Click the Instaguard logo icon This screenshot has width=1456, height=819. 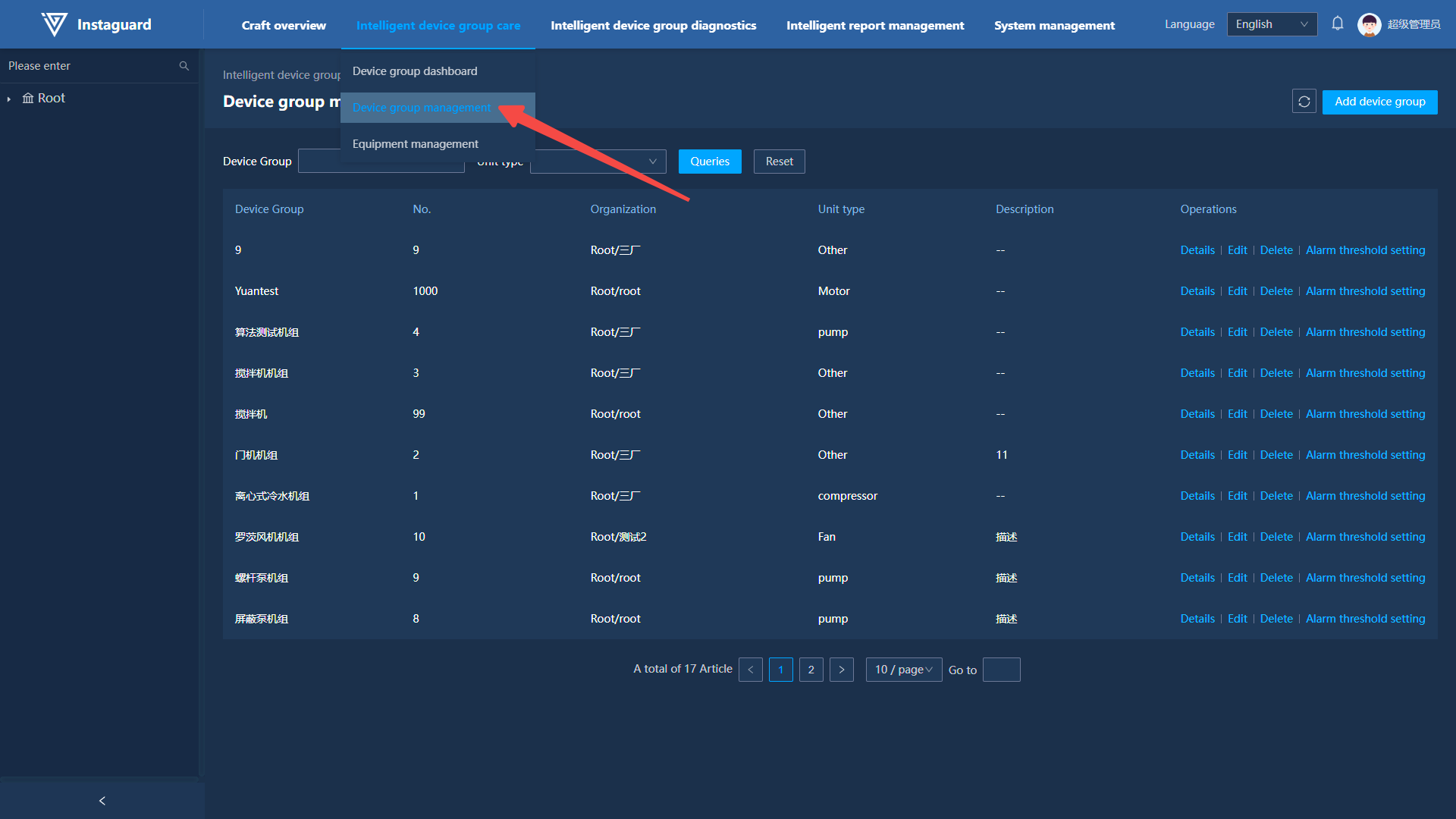click(x=54, y=24)
